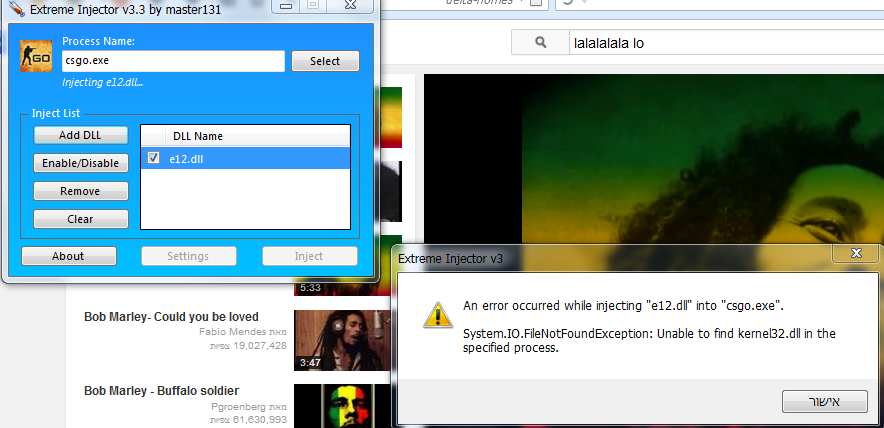This screenshot has height=428, width=884.
Task: Close the error dialog with its X button
Action: click(856, 253)
